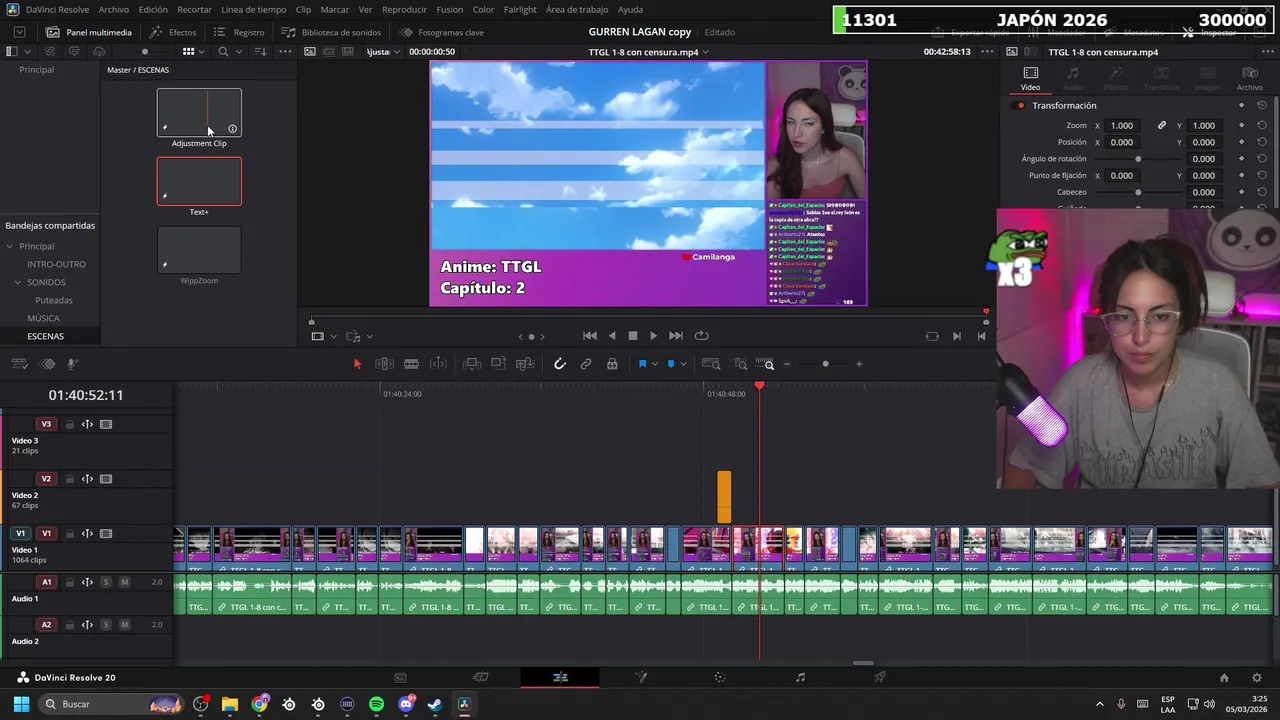Solo the Audio 1 track

tap(106, 582)
